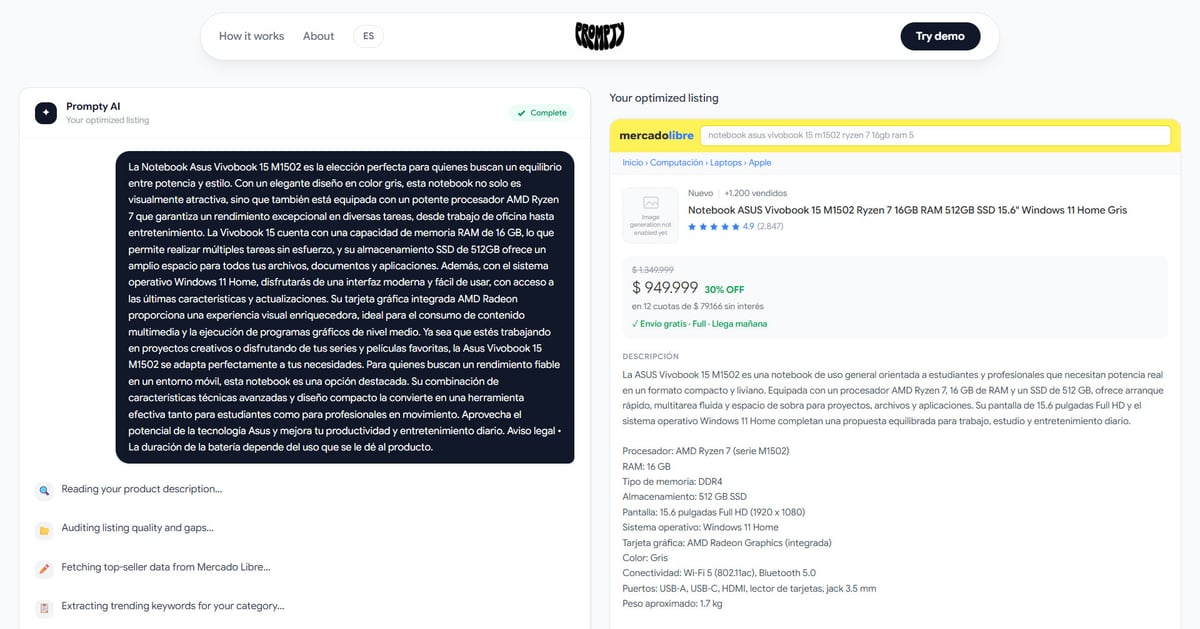Click the Tarjeta gráfica: AMD Radeon line
Viewport: 1200px width, 629px height.
726,543
